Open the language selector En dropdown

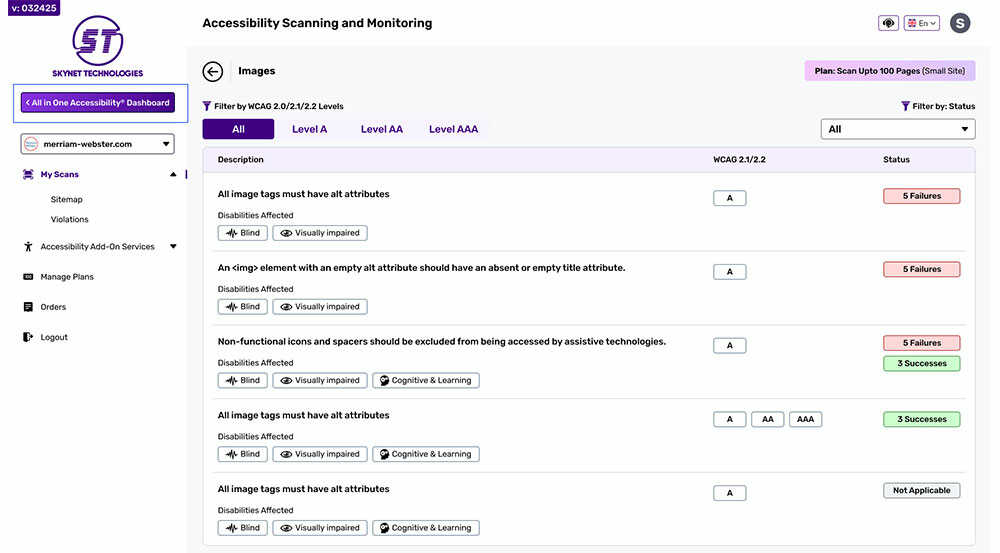[x=921, y=23]
